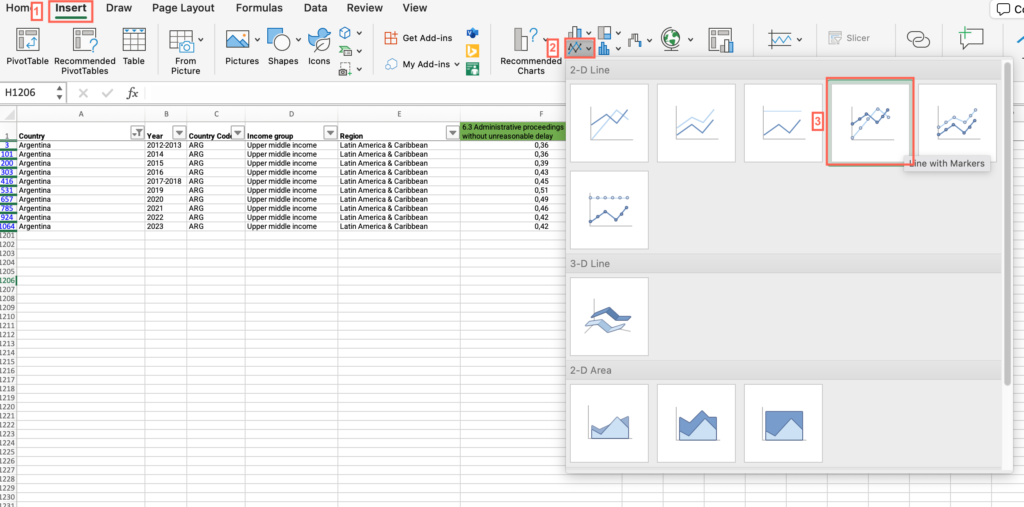Screen dimensions: 1024x507
Task: Open Recommended PivotTables
Action: tap(85, 51)
